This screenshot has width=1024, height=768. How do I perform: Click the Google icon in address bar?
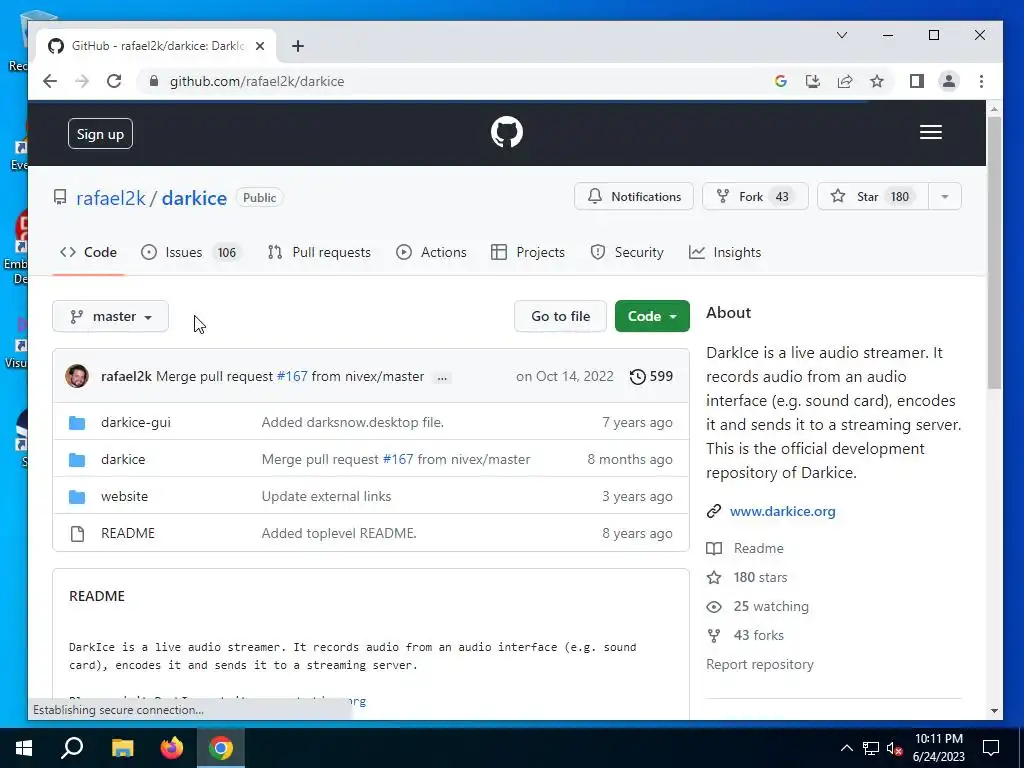pos(780,81)
